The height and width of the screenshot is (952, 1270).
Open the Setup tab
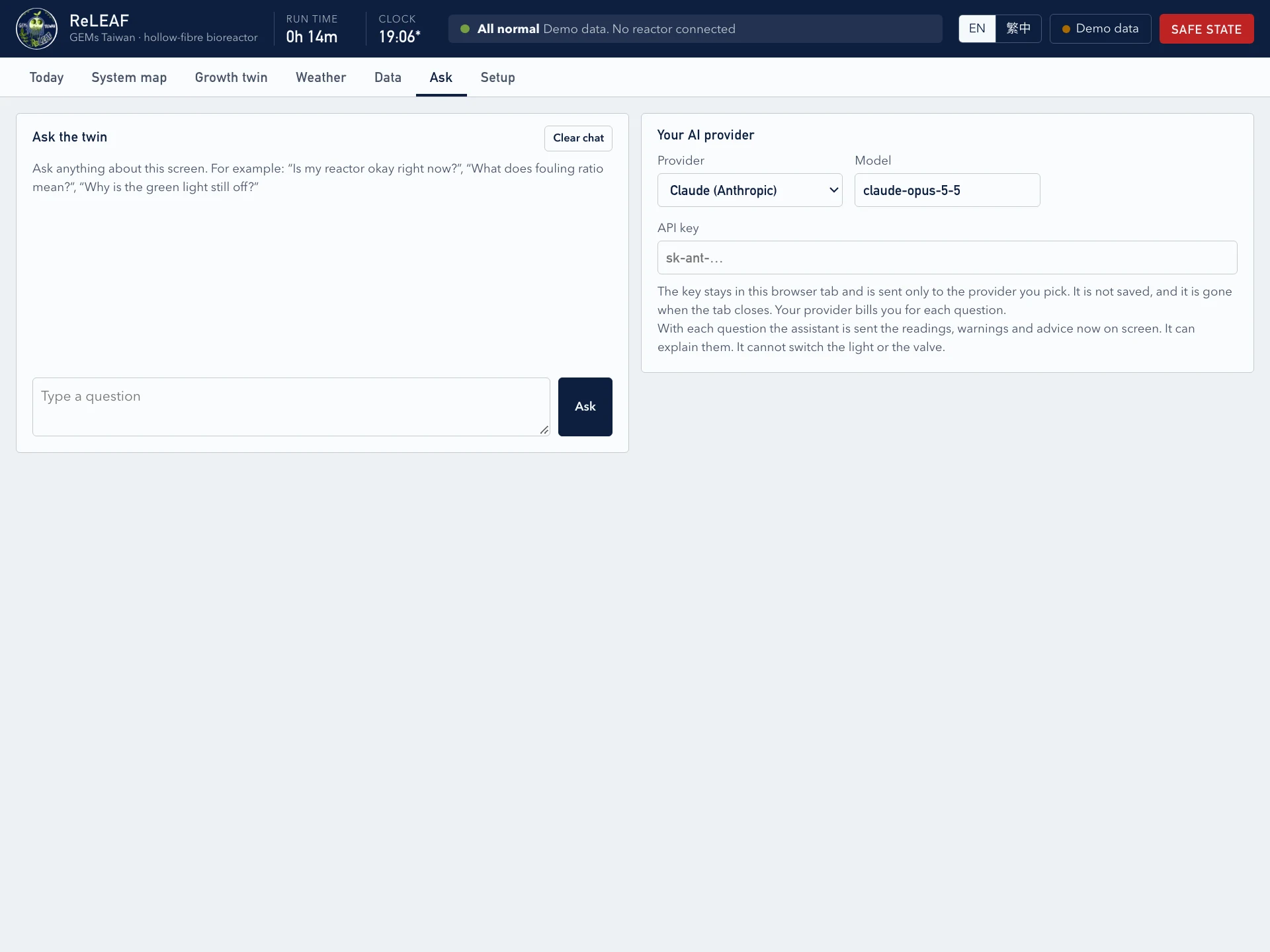pos(497,77)
